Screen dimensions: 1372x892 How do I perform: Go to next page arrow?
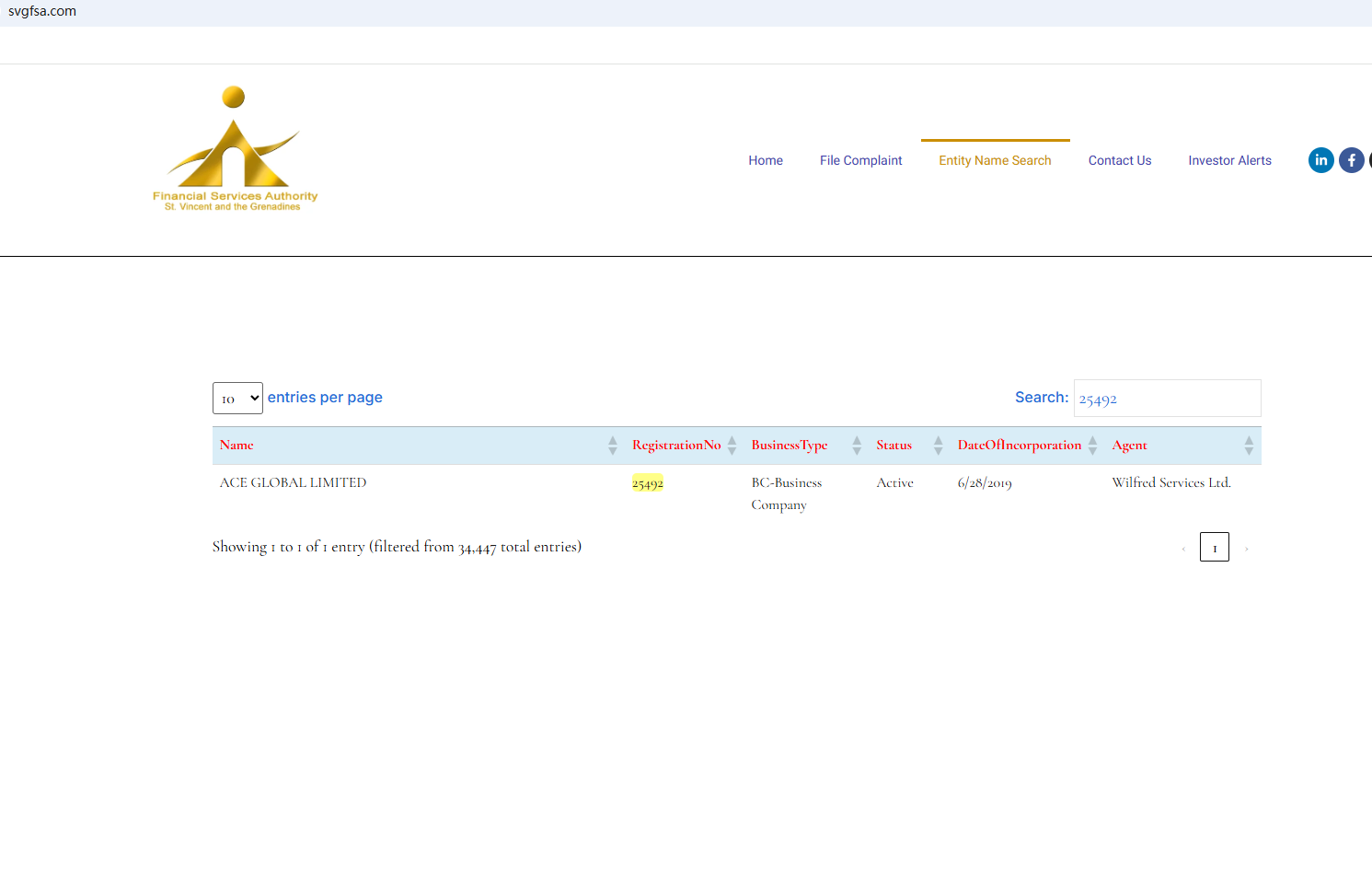click(1246, 549)
